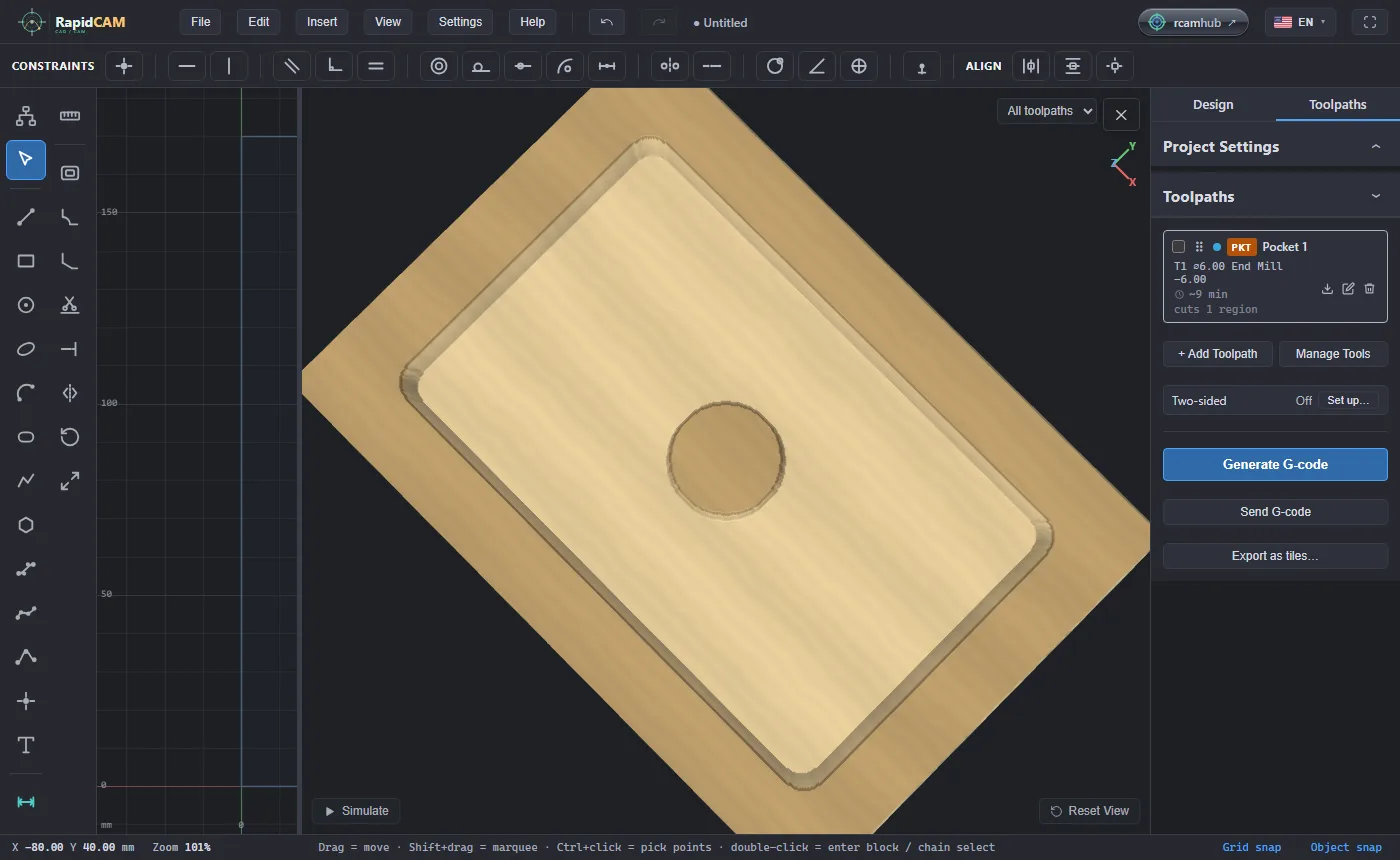Open the Help menu

coord(533,22)
